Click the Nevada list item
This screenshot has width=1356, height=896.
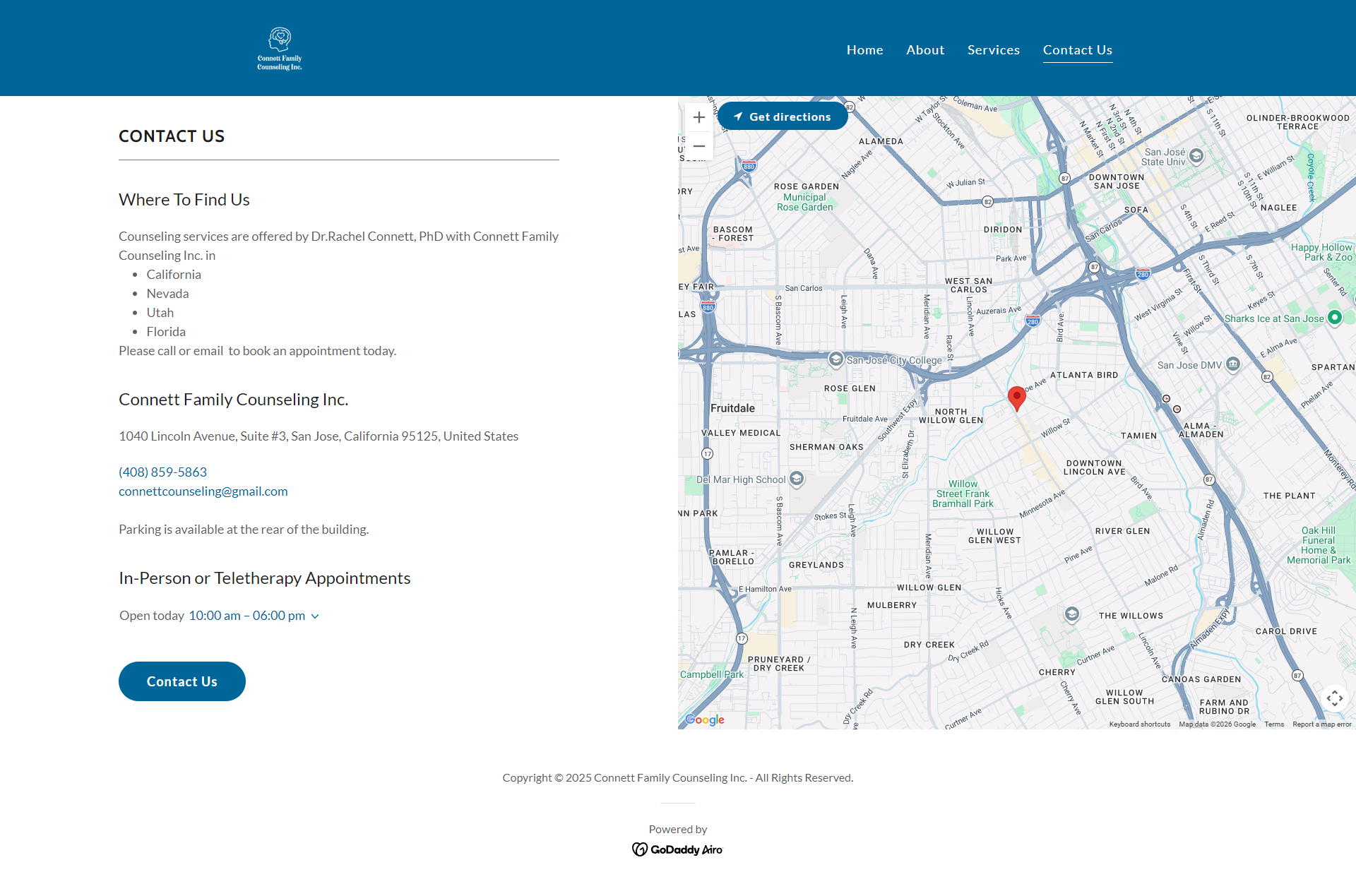pyautogui.click(x=167, y=294)
